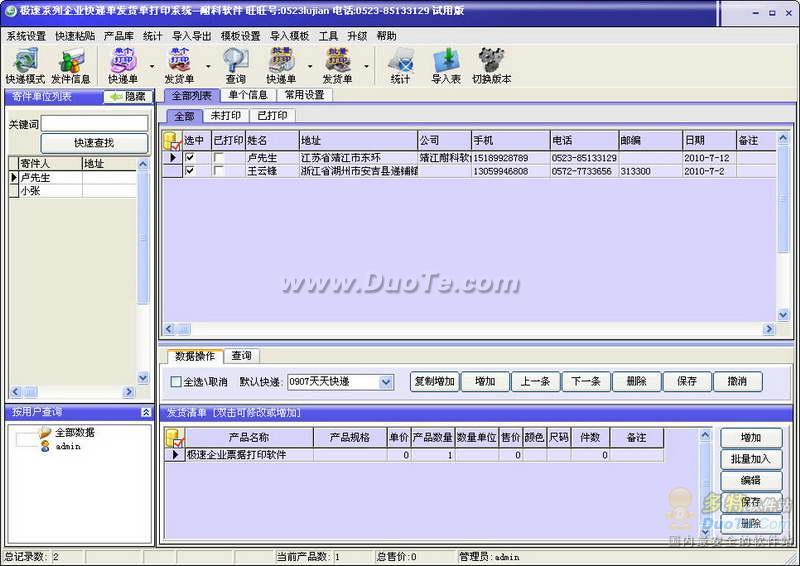Open 发件信息 sender info icon
This screenshot has width=800, height=566.
70,65
